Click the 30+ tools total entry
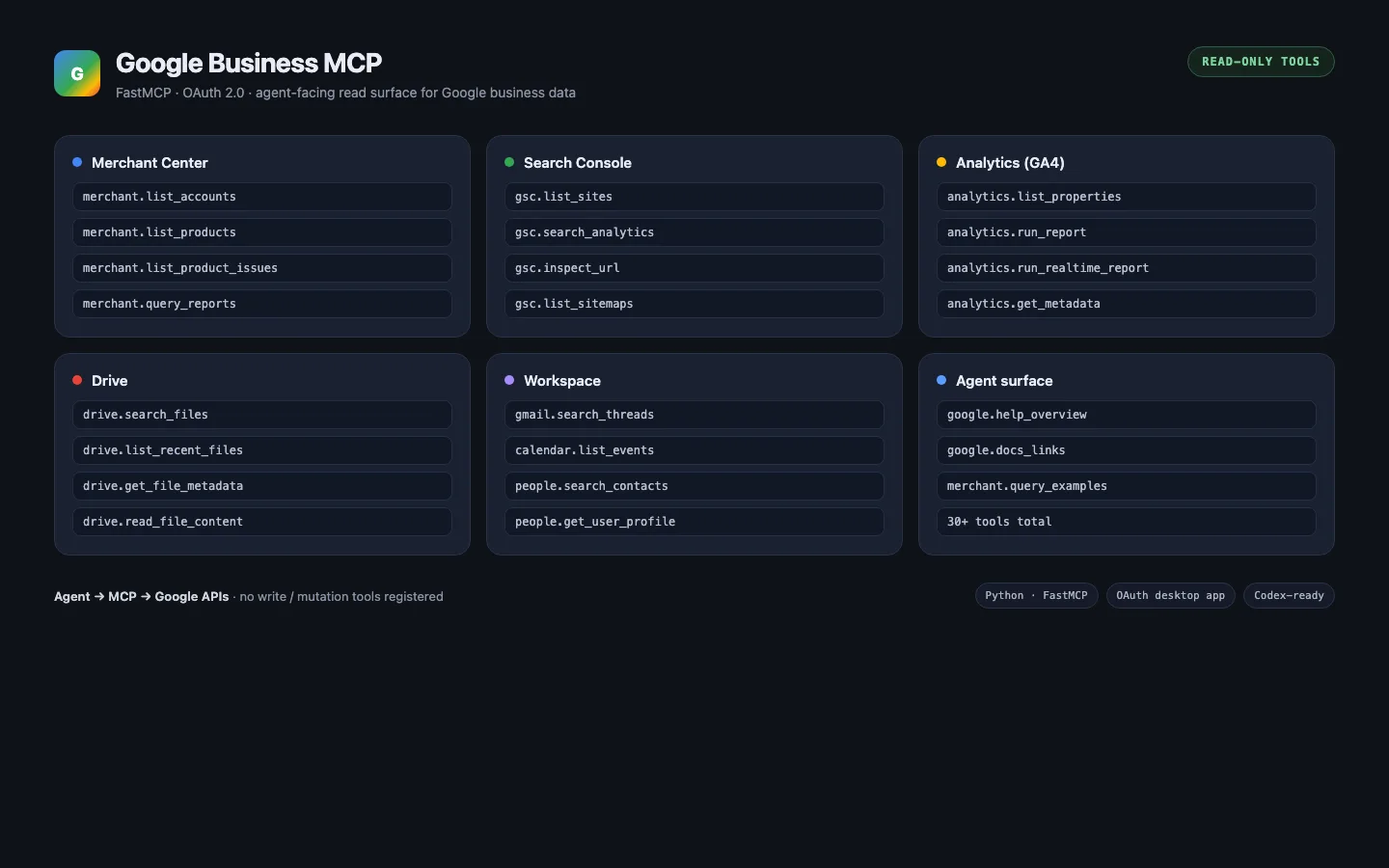The image size is (1389, 868). tap(1127, 522)
